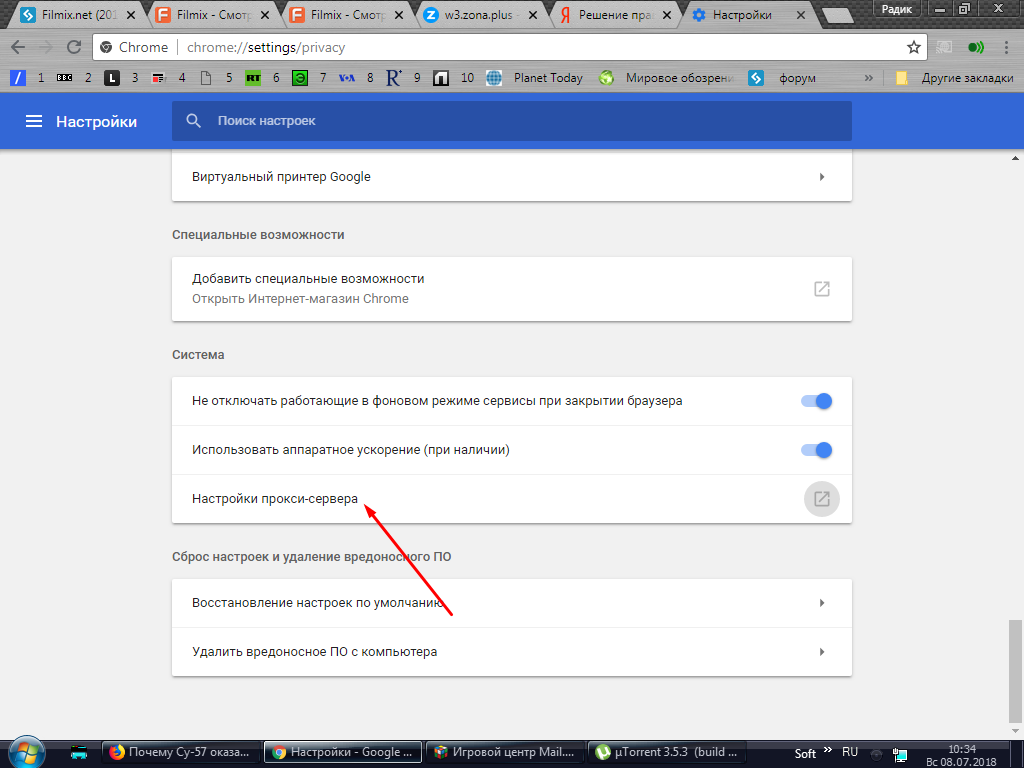
Task: Open the RT bookmark icon in the bookmarks bar
Action: click(253, 78)
